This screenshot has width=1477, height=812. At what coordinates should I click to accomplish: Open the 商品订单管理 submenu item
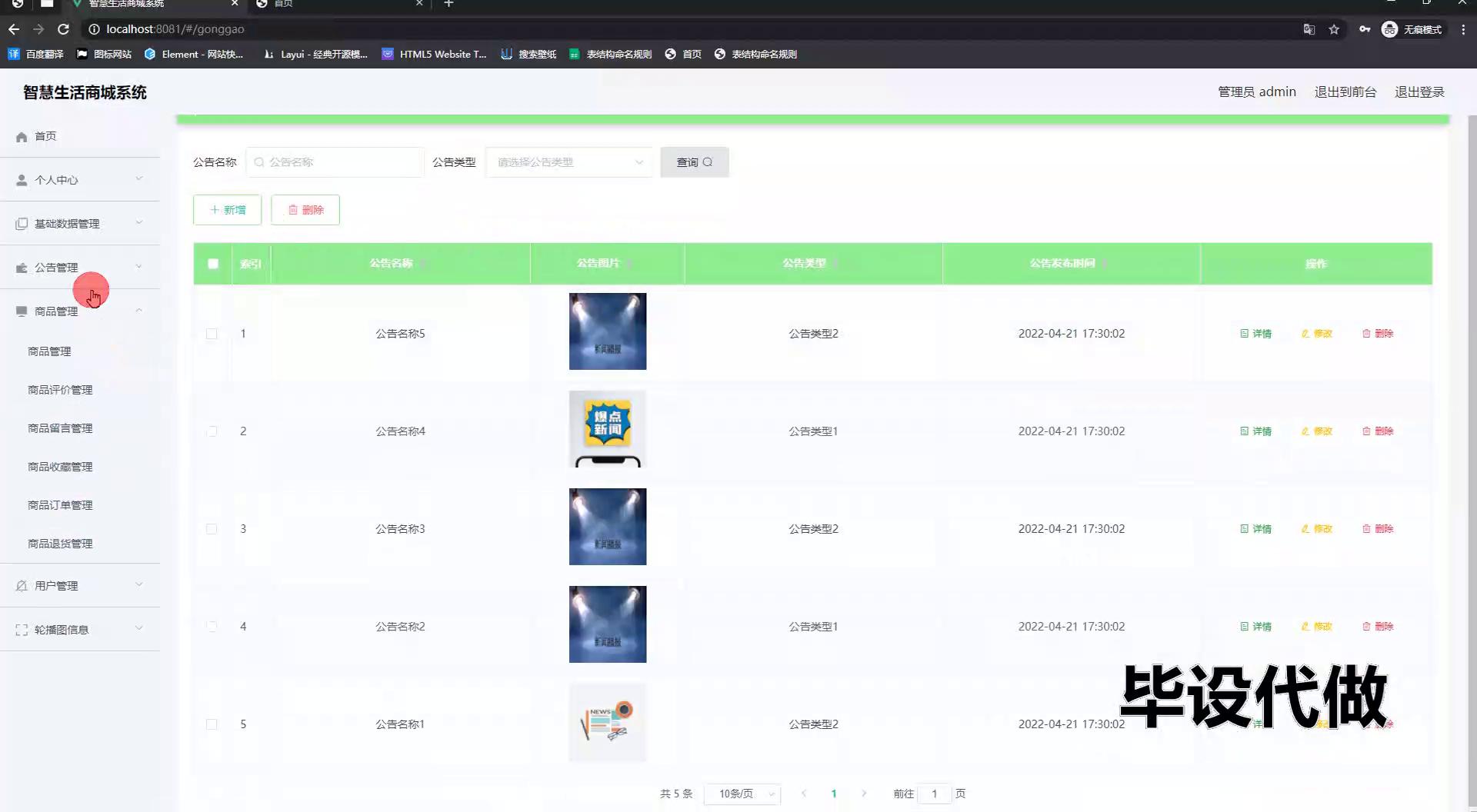coord(60,505)
